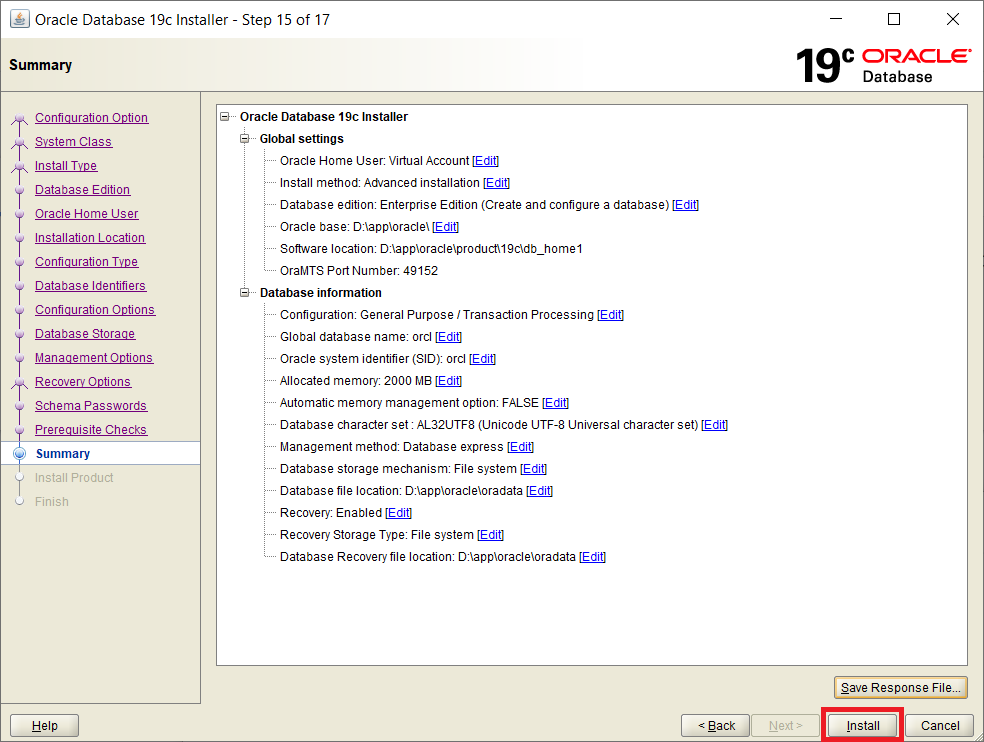Open the Configuration Type step
Image resolution: width=984 pixels, height=742 pixels.
click(x=87, y=261)
